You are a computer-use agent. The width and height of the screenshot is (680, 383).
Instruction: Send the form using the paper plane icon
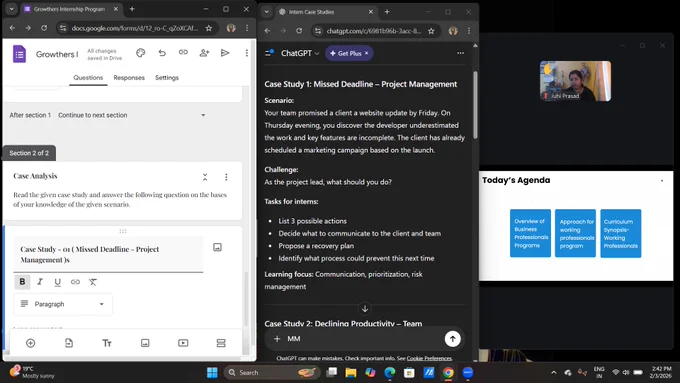pyautogui.click(x=225, y=53)
